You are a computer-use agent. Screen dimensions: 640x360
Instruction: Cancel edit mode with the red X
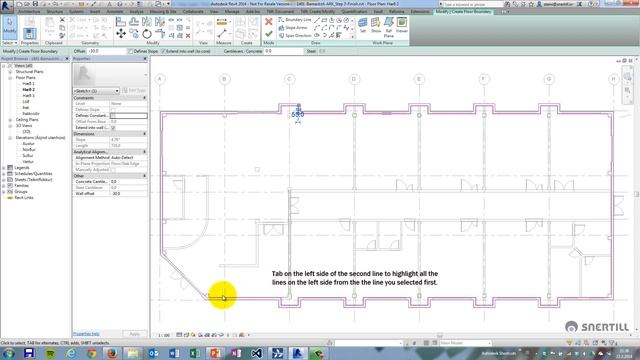(x=269, y=22)
